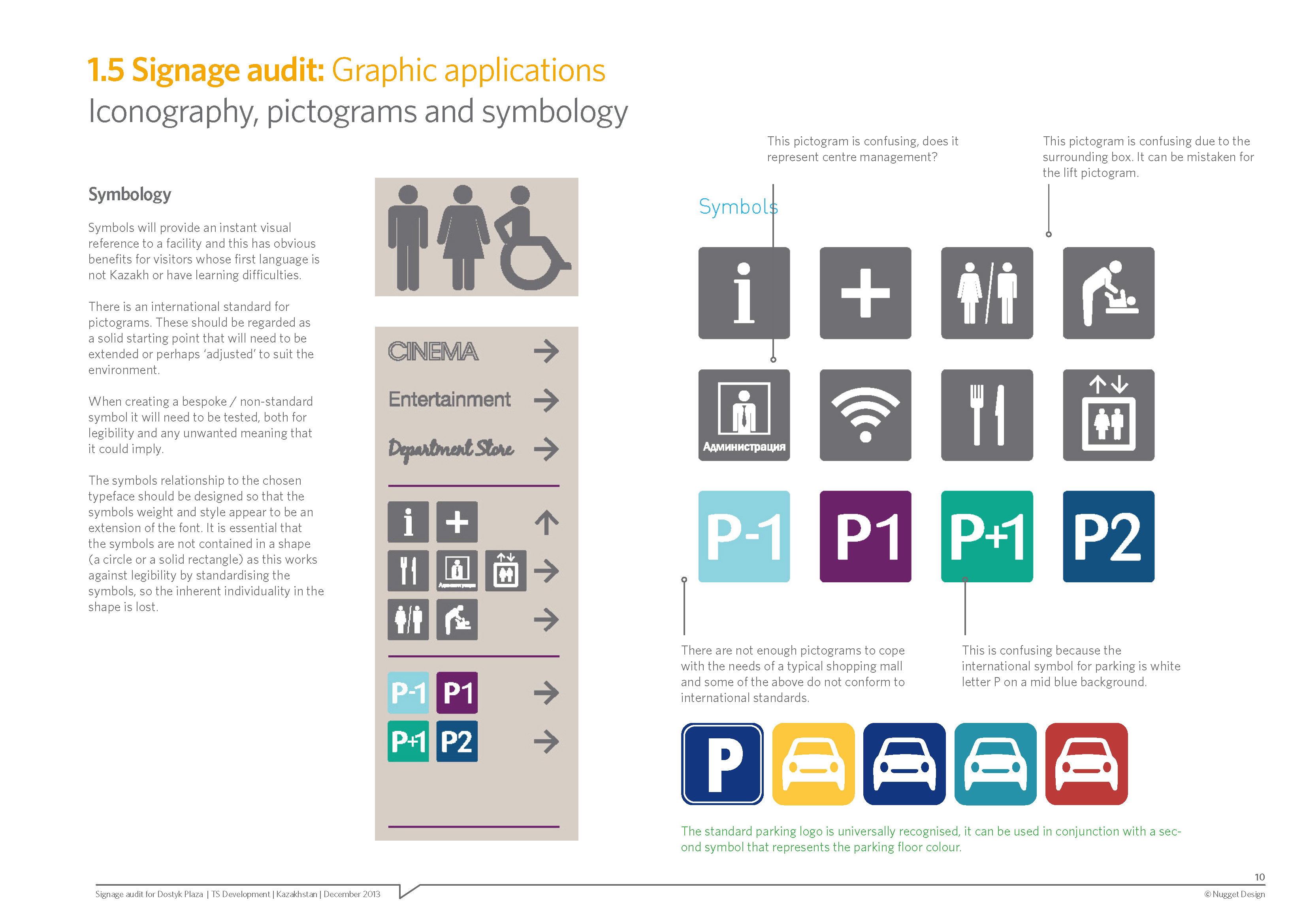The height and width of the screenshot is (924, 1307).
Task: Click the blue 'Symbols' label
Action: pyautogui.click(x=738, y=207)
